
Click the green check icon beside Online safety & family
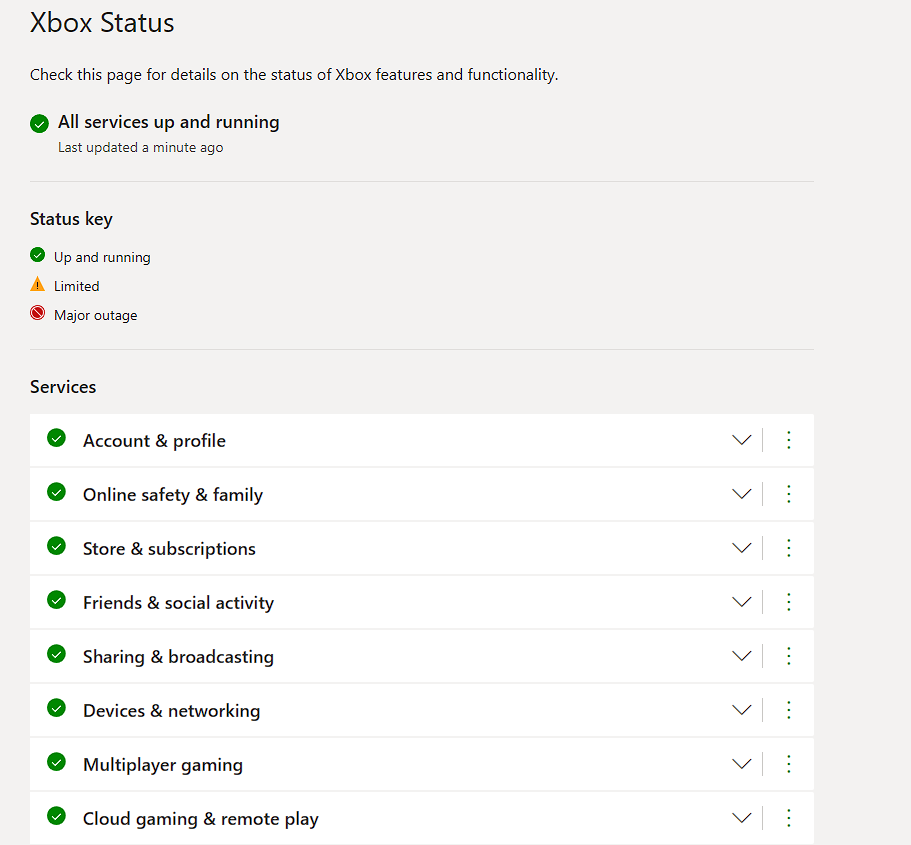pos(56,492)
